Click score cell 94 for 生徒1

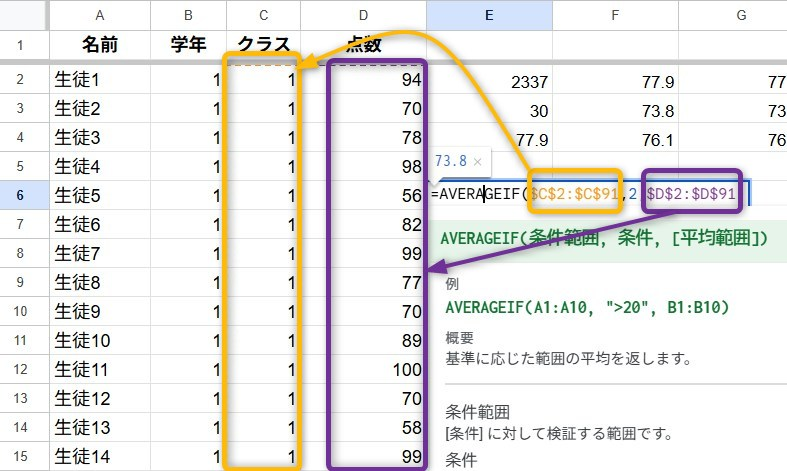(x=376, y=79)
